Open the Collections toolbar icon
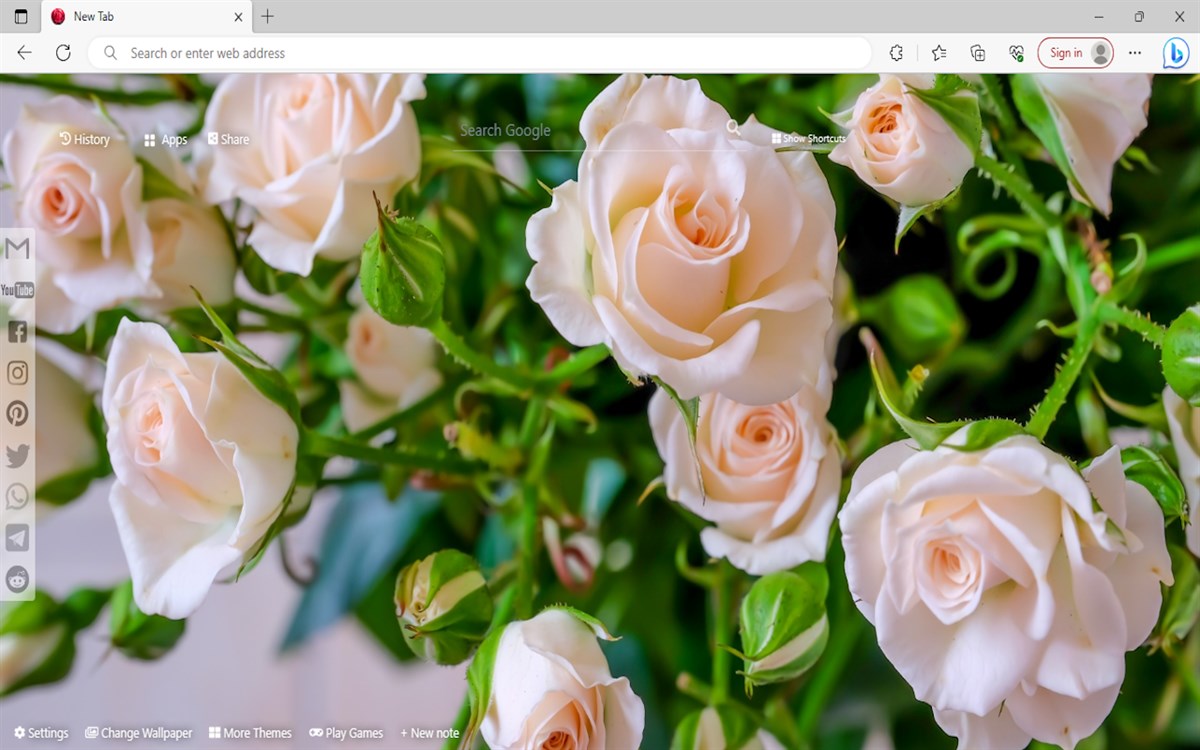This screenshot has height=750, width=1200. [x=978, y=53]
